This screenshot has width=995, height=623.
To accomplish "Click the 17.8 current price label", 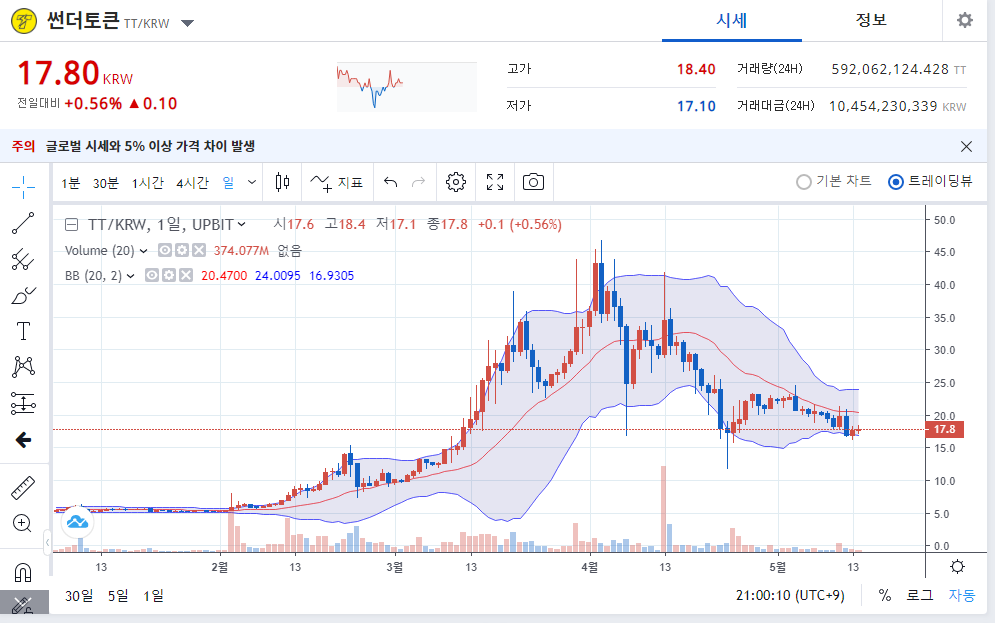I will click(945, 430).
